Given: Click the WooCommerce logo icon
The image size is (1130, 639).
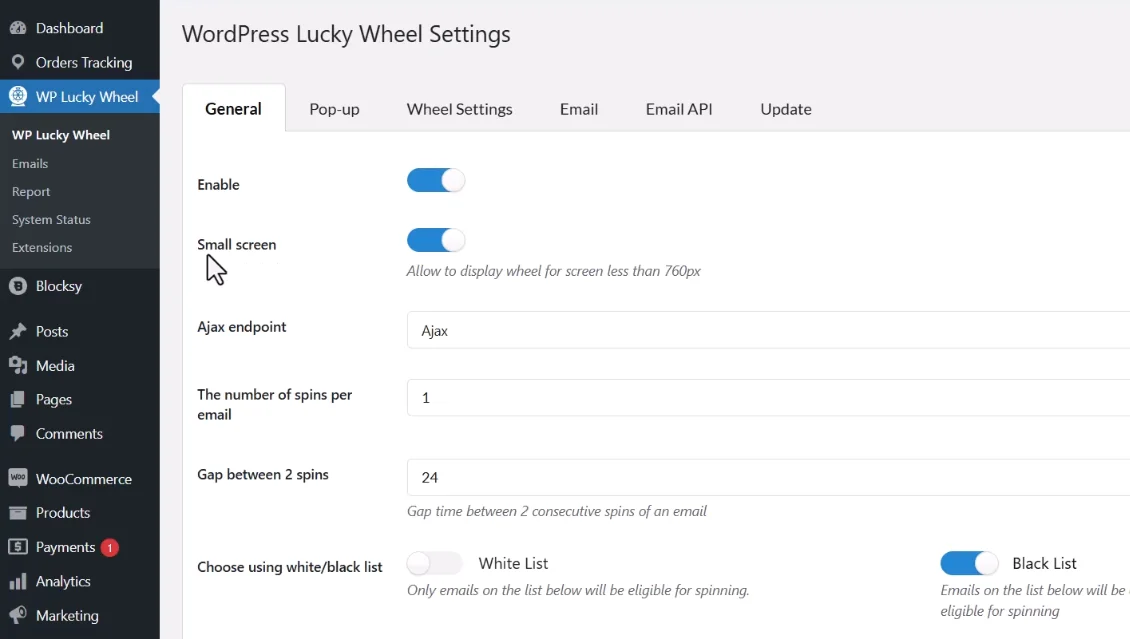Looking at the screenshot, I should point(18,478).
